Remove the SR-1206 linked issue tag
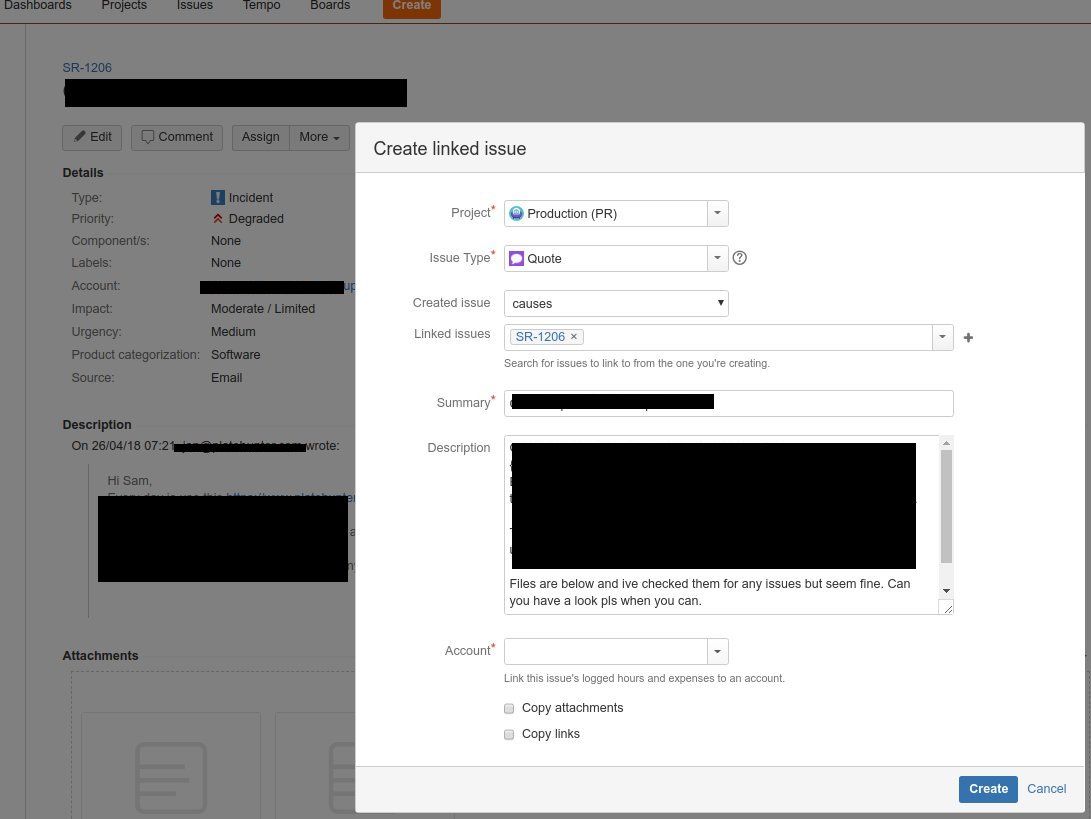 coord(574,337)
